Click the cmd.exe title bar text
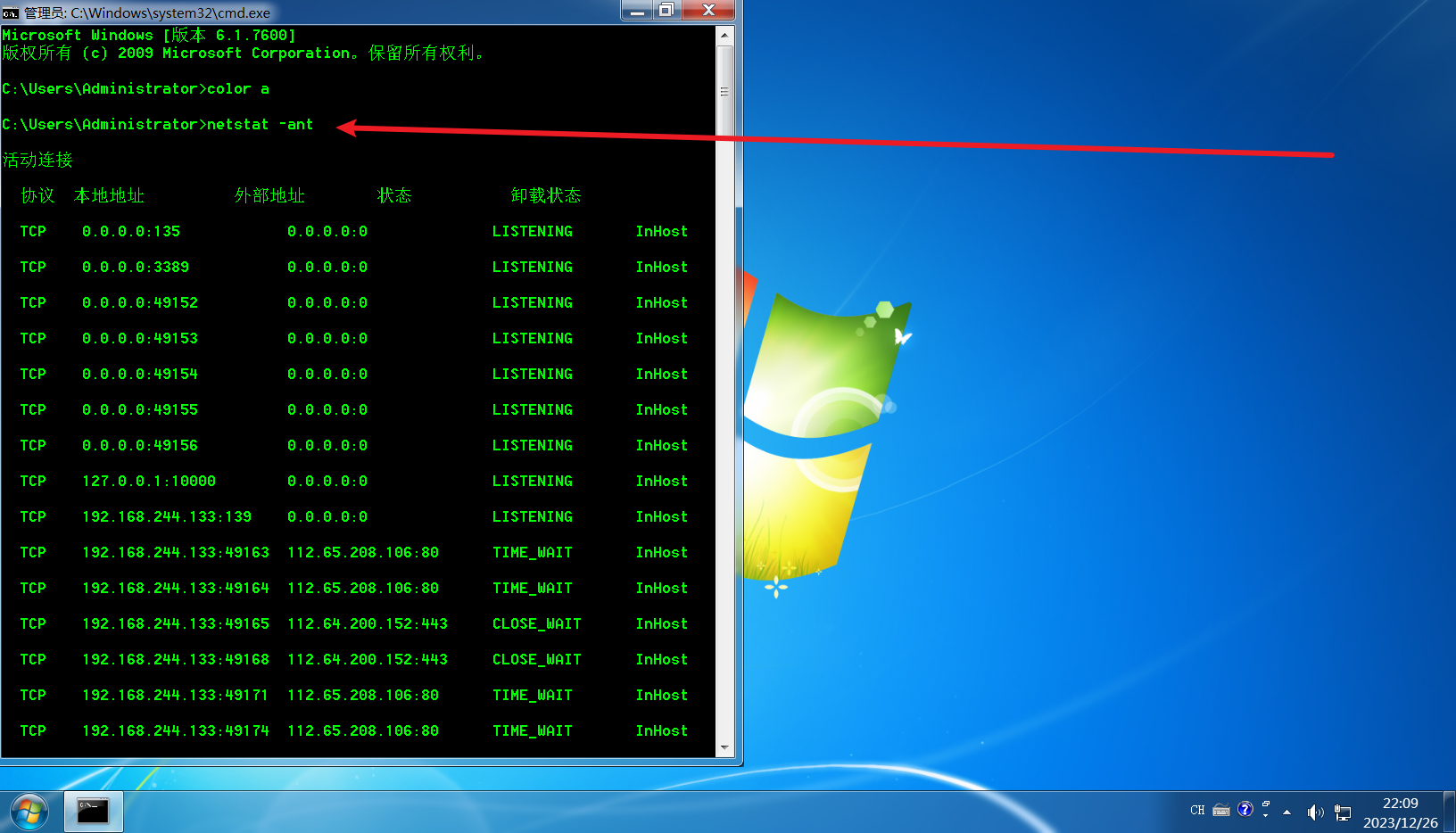The height and width of the screenshot is (833, 1456). click(147, 12)
